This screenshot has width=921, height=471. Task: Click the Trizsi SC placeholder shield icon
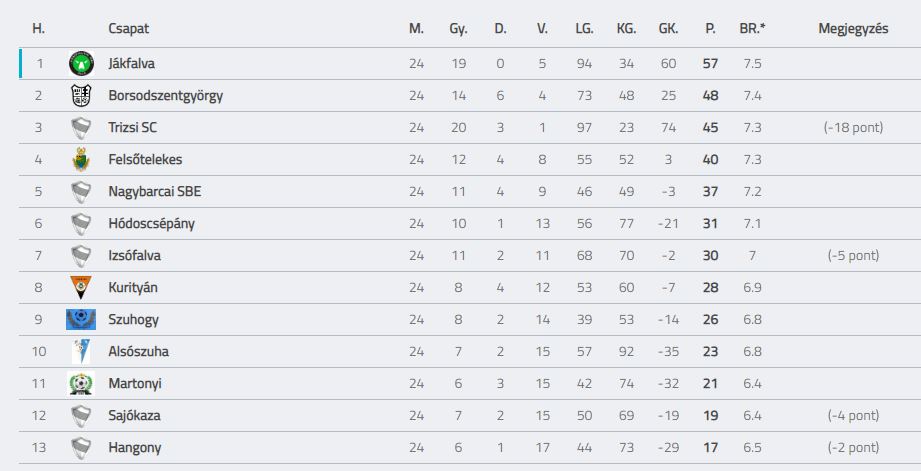tap(81, 127)
